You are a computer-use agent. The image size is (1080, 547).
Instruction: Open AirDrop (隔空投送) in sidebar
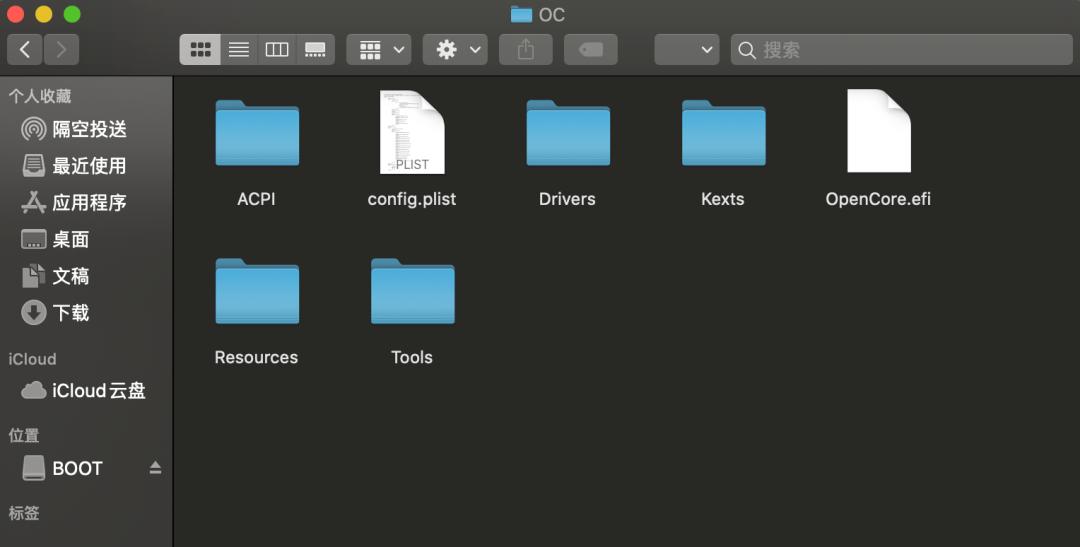point(88,129)
